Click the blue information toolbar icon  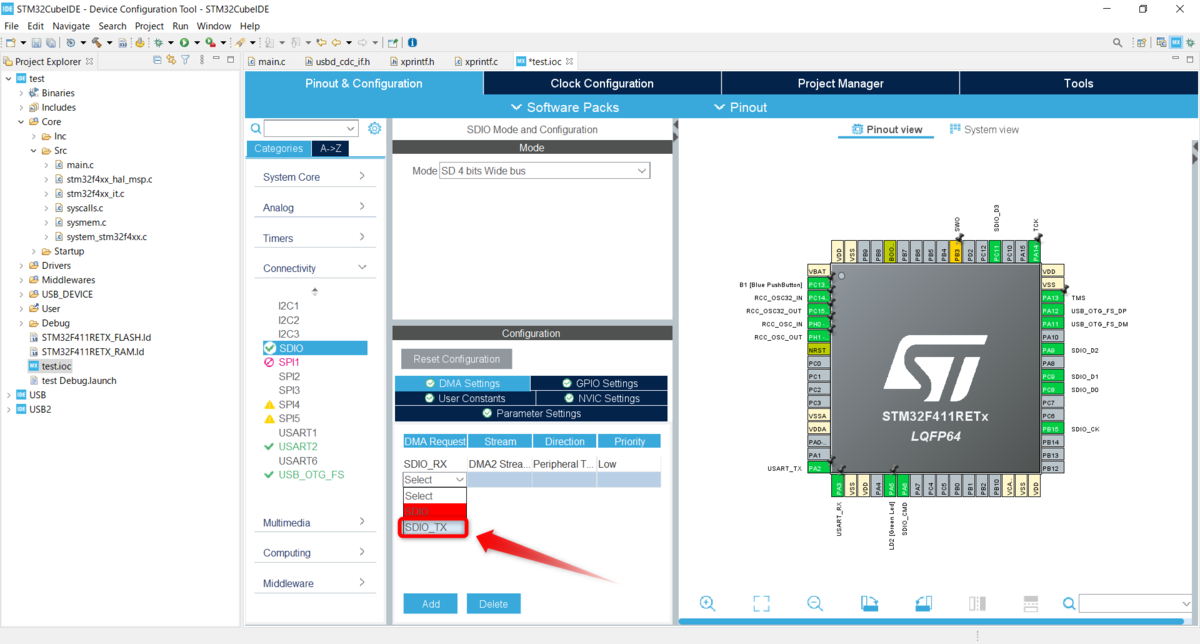point(412,43)
